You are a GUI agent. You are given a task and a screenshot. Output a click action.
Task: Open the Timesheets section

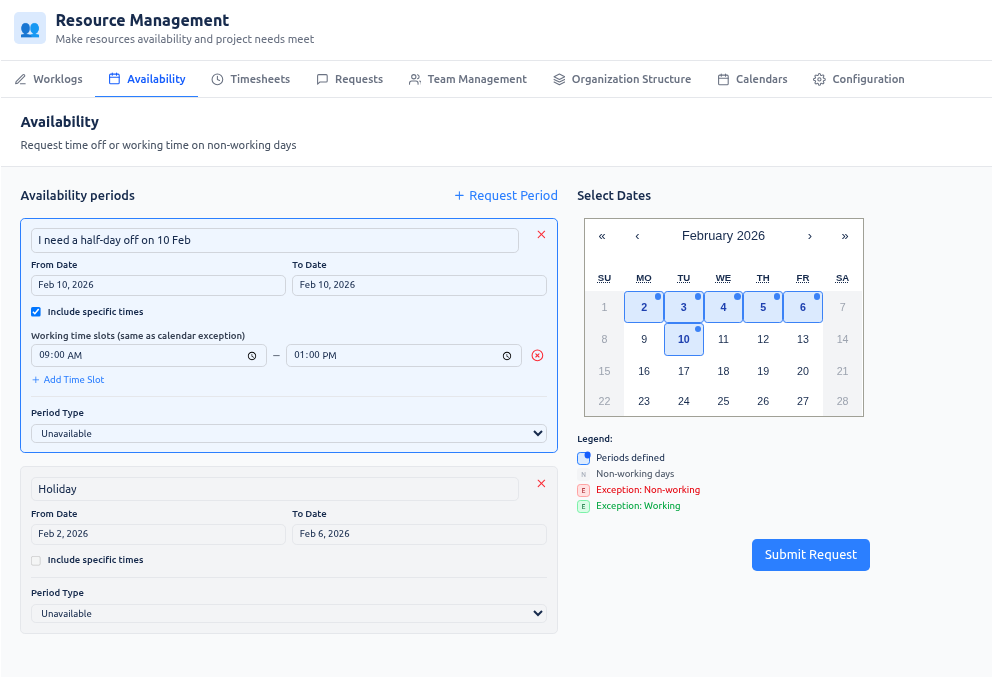pyautogui.click(x=250, y=78)
